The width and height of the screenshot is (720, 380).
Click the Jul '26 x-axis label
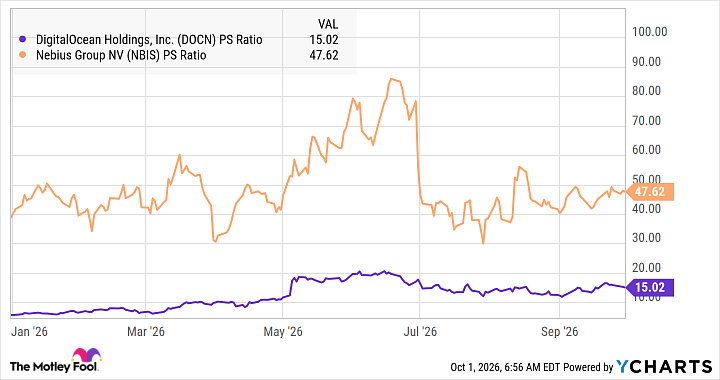click(x=420, y=331)
